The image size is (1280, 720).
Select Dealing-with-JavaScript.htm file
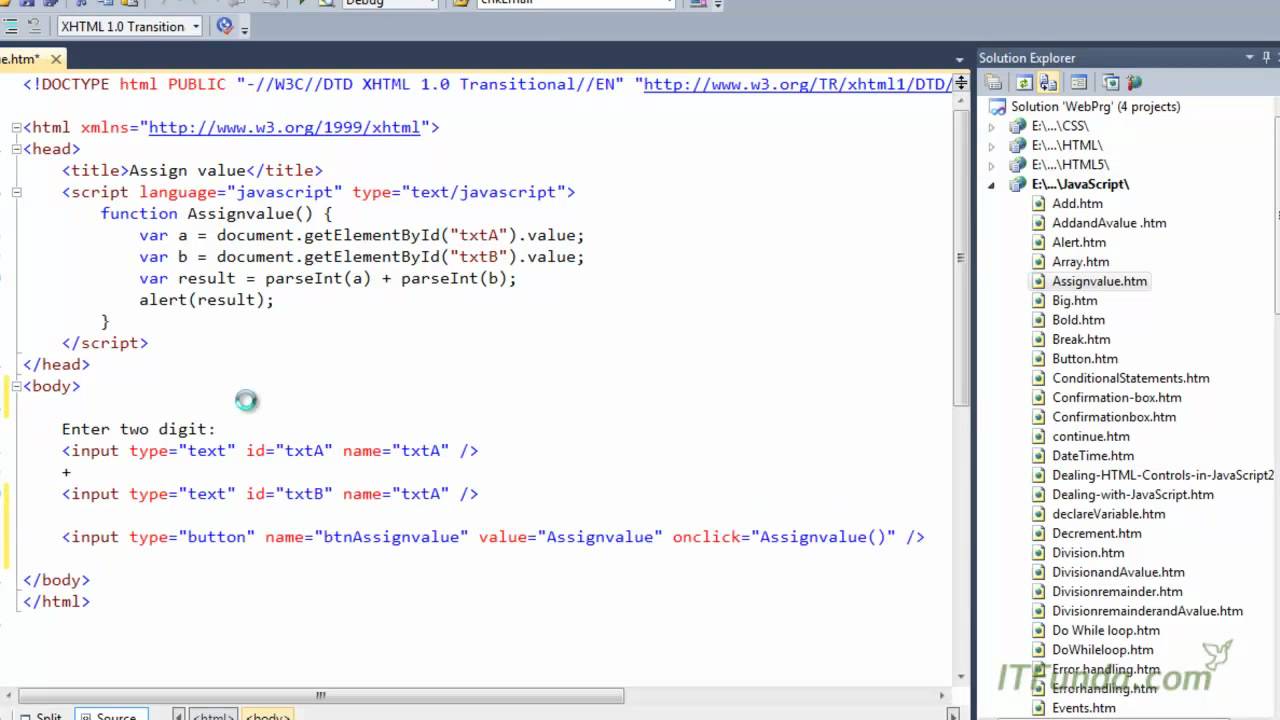point(1133,495)
